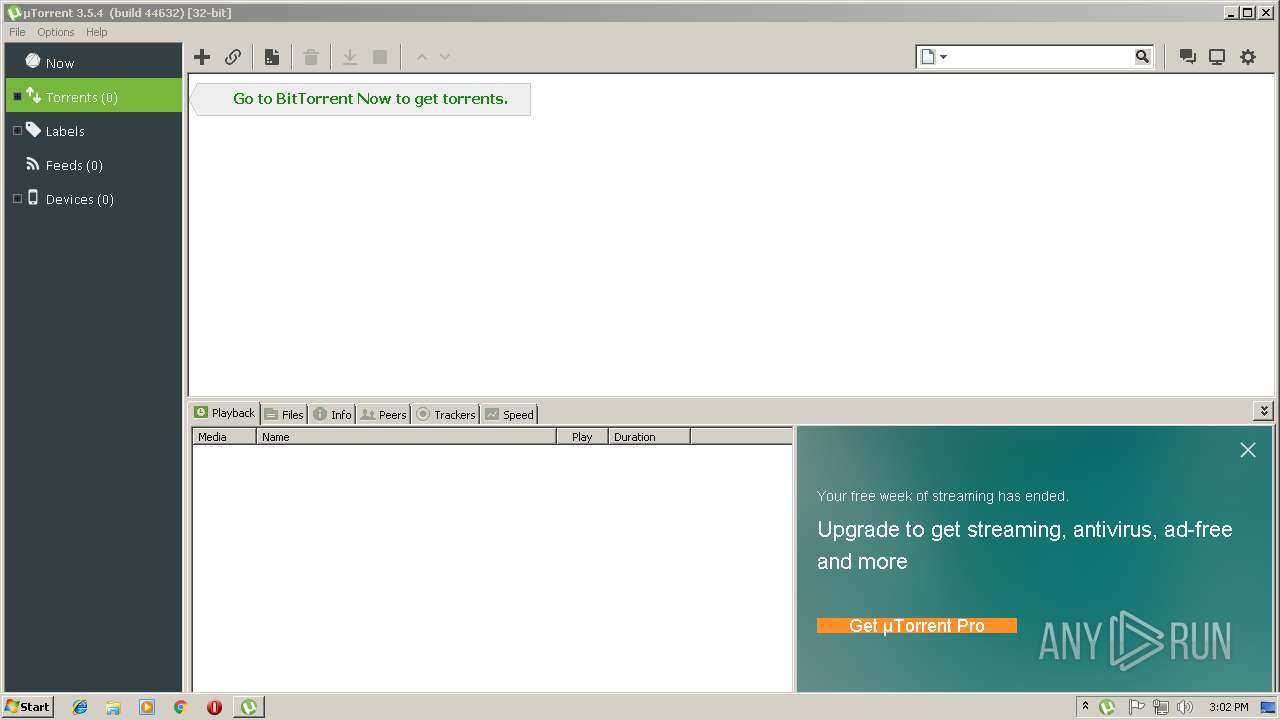Viewport: 1280px width, 720px height.
Task: Open File Explorer from taskbar
Action: (x=113, y=707)
